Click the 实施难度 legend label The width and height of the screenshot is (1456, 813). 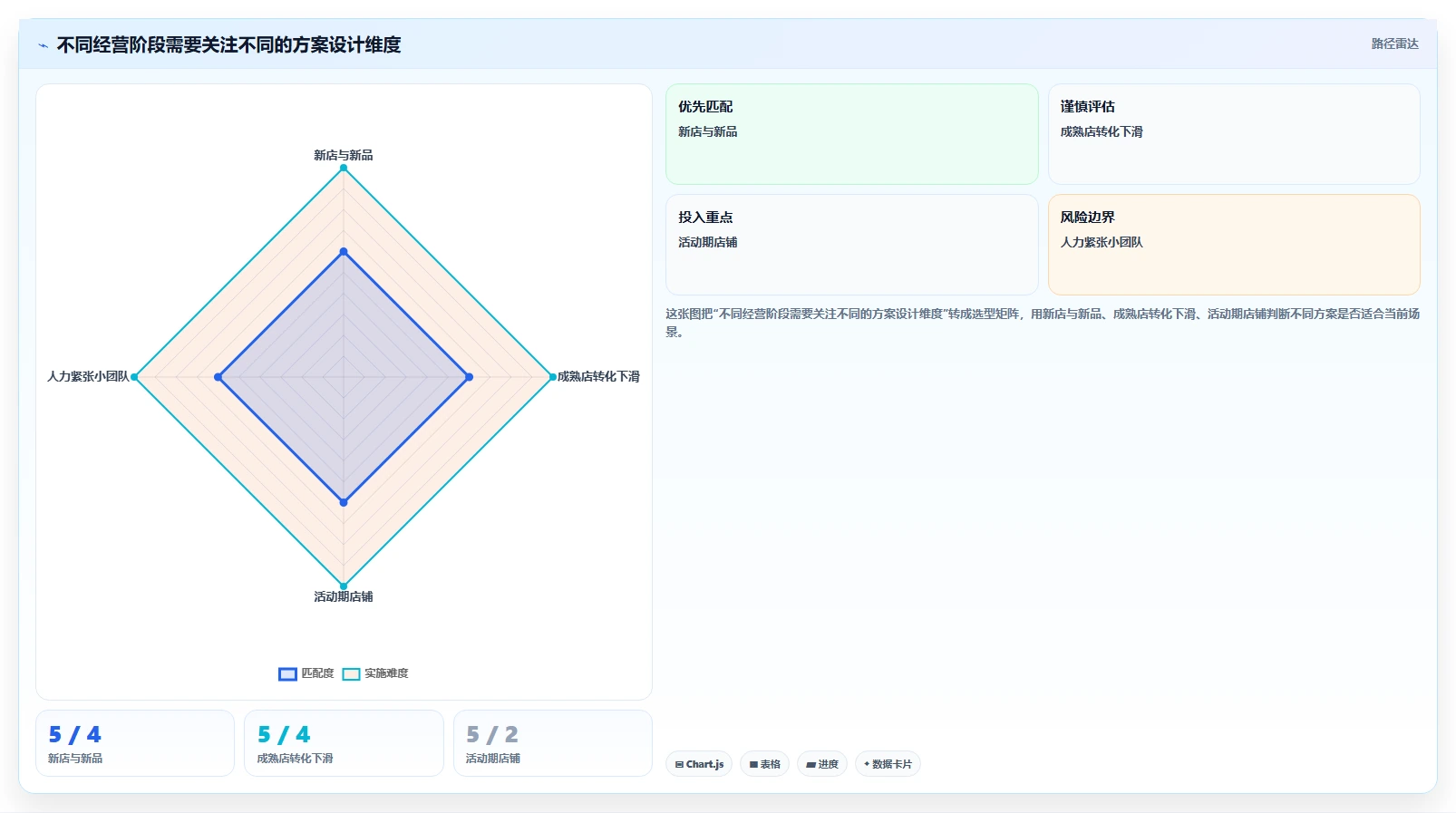(x=386, y=673)
